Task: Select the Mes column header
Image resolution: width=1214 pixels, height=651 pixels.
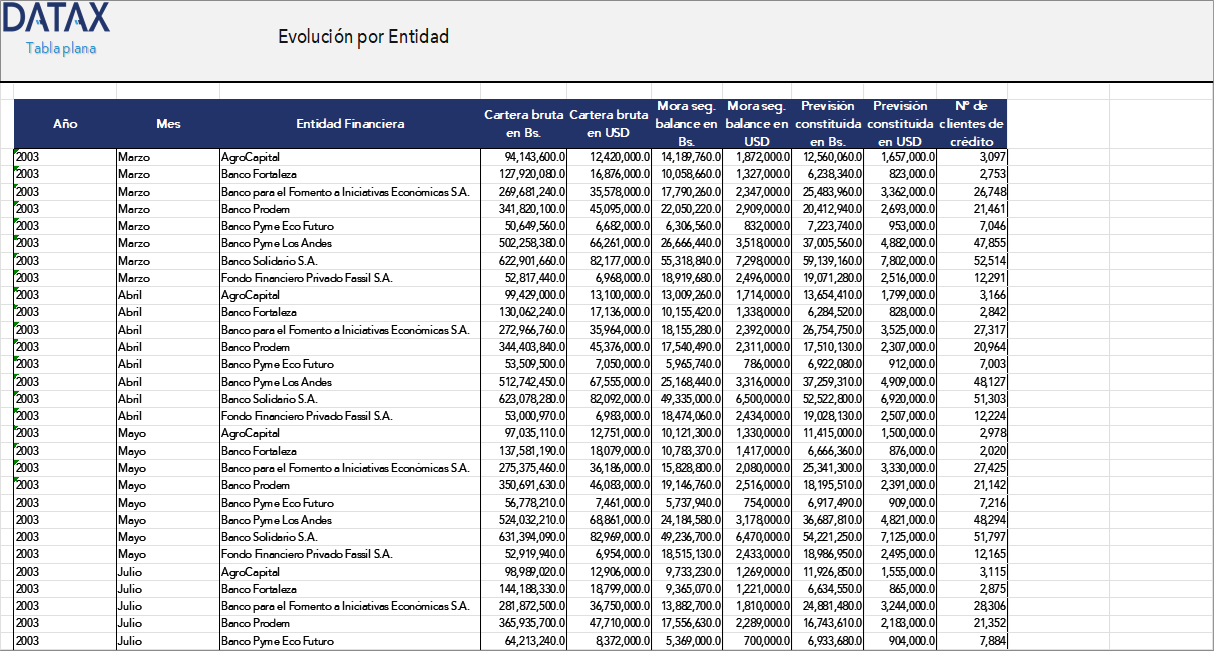Action: [168, 124]
